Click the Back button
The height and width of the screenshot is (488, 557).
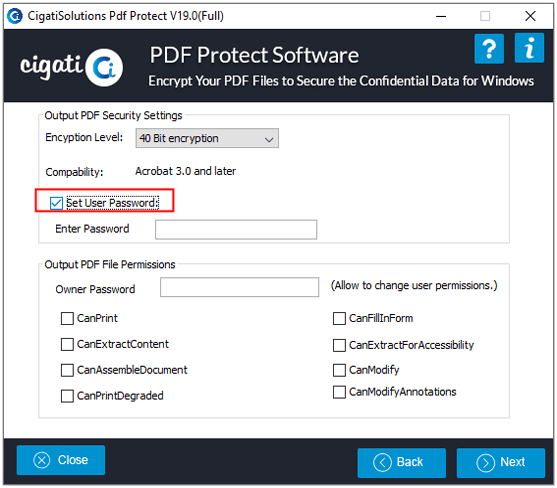[401, 463]
